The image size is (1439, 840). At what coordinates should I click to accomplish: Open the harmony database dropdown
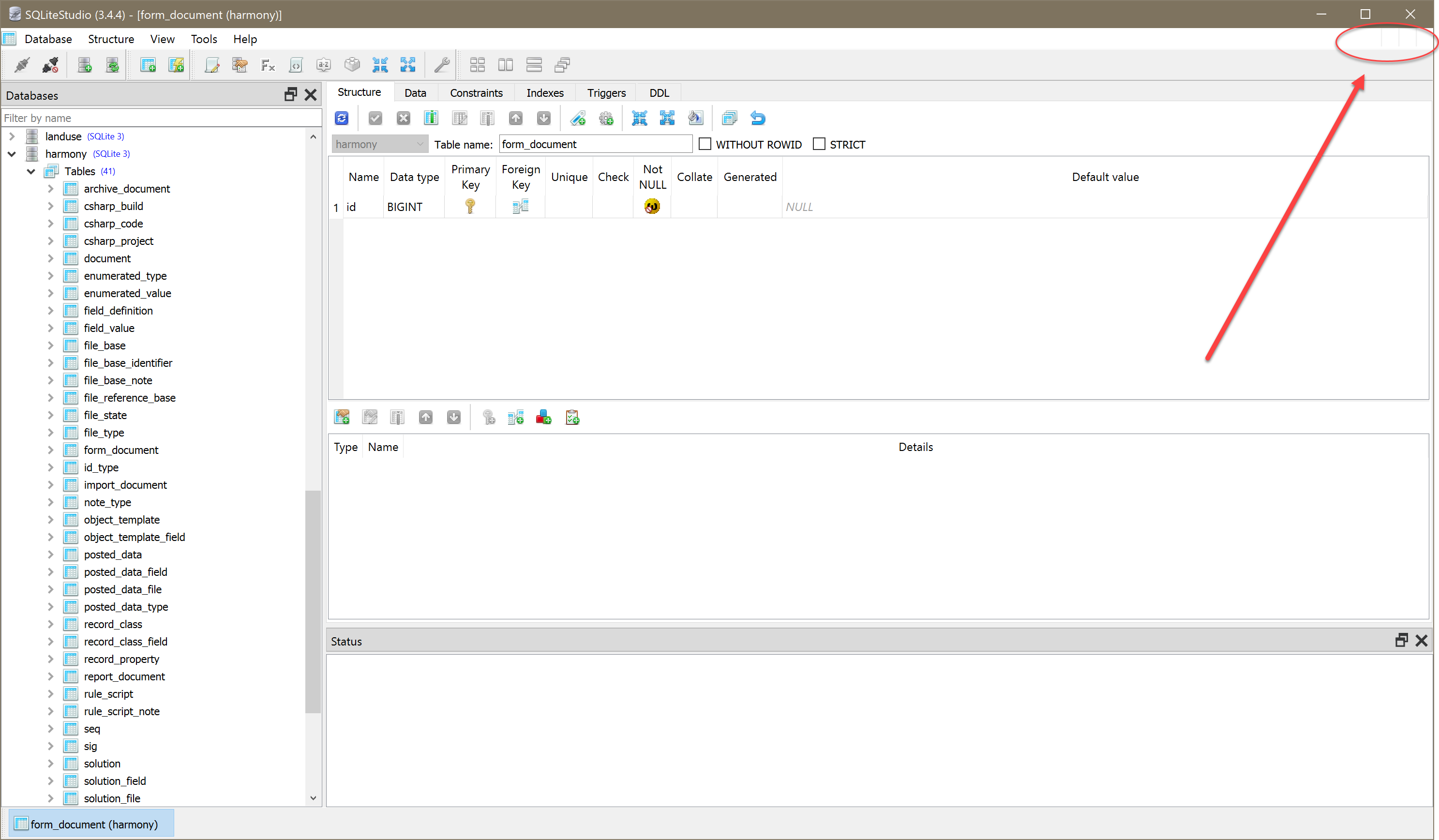(x=380, y=144)
